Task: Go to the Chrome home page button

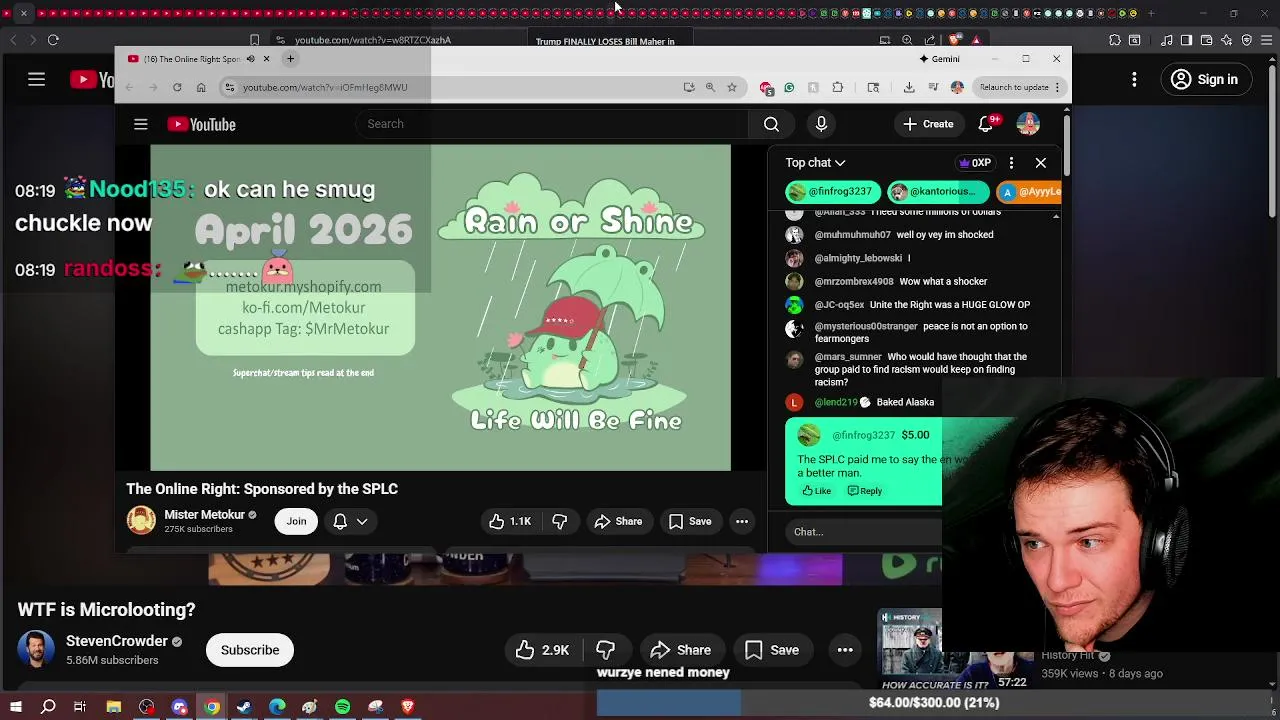Action: (x=201, y=87)
